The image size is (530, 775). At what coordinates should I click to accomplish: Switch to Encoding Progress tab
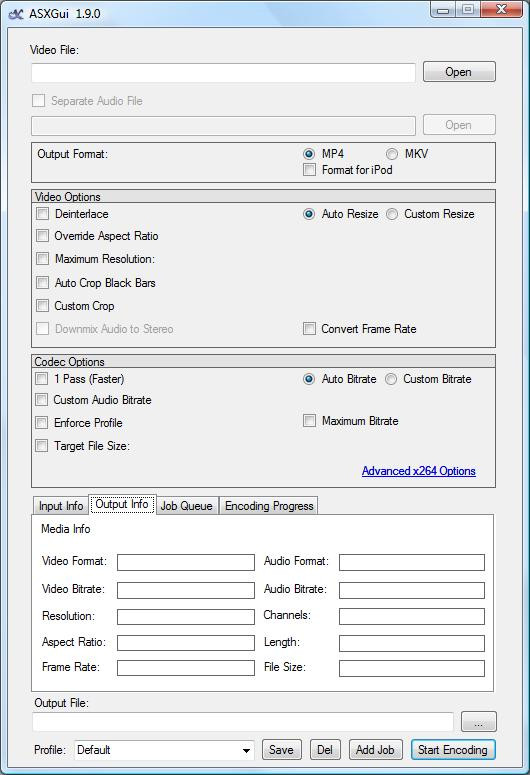[x=269, y=506]
